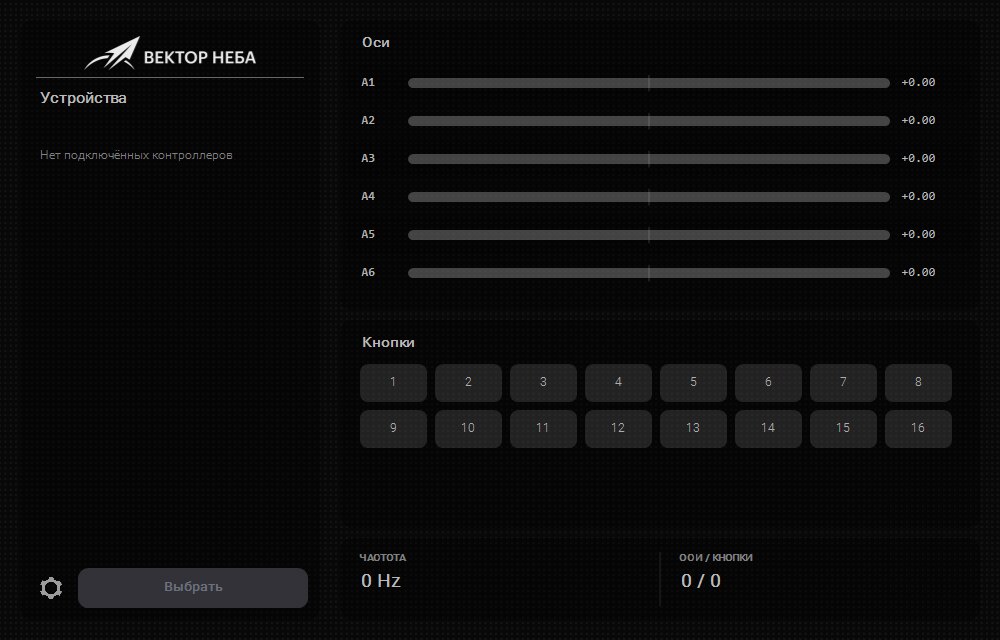
Task: Click the A1 axis slider bar
Action: tap(649, 83)
